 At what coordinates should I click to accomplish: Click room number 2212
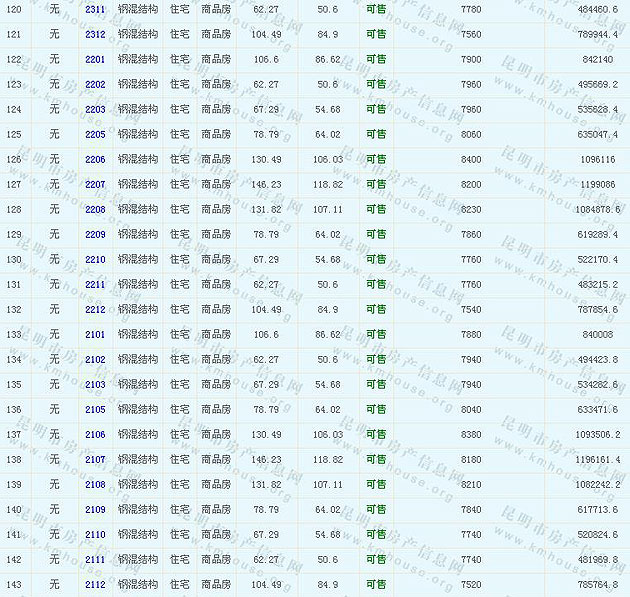click(95, 309)
